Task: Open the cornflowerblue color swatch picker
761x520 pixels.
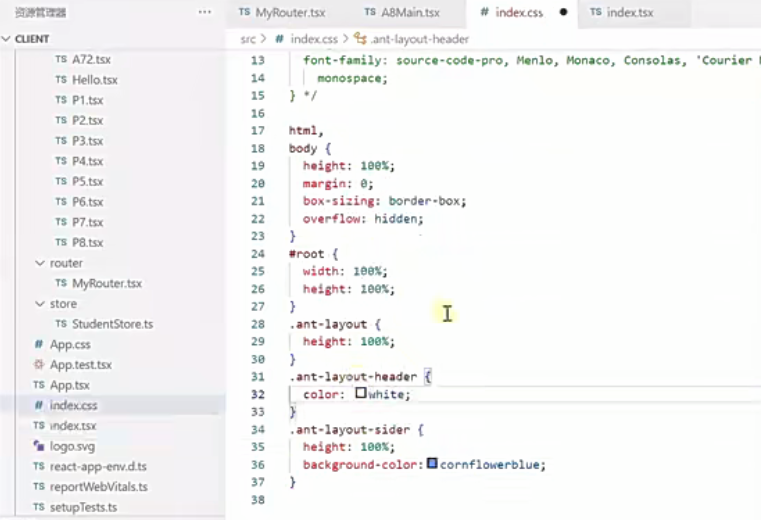Action: [x=432, y=463]
